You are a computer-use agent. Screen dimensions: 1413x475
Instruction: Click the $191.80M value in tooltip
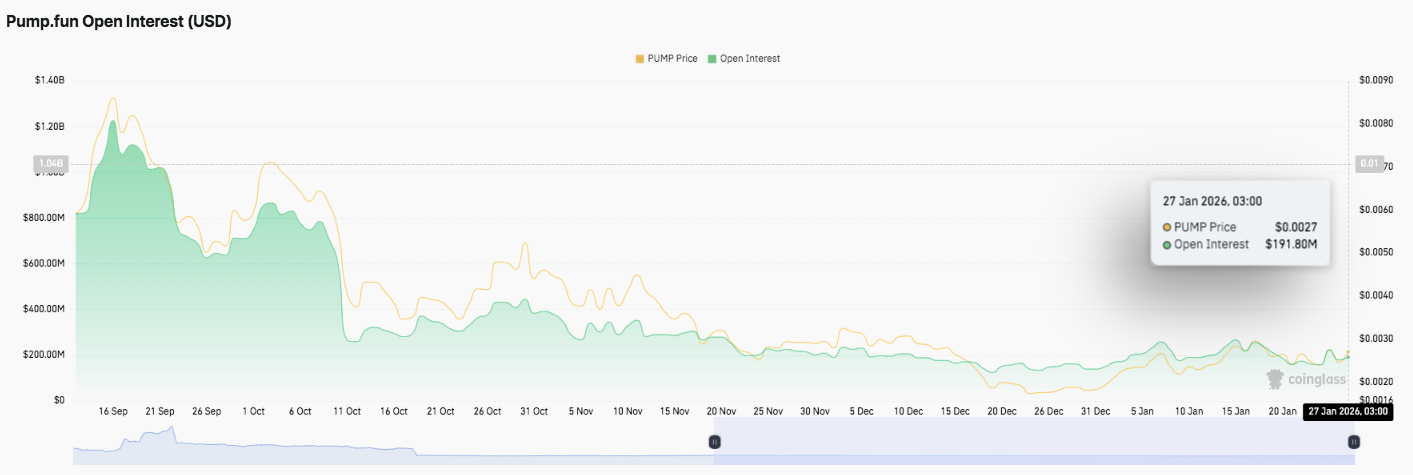[x=1292, y=244]
